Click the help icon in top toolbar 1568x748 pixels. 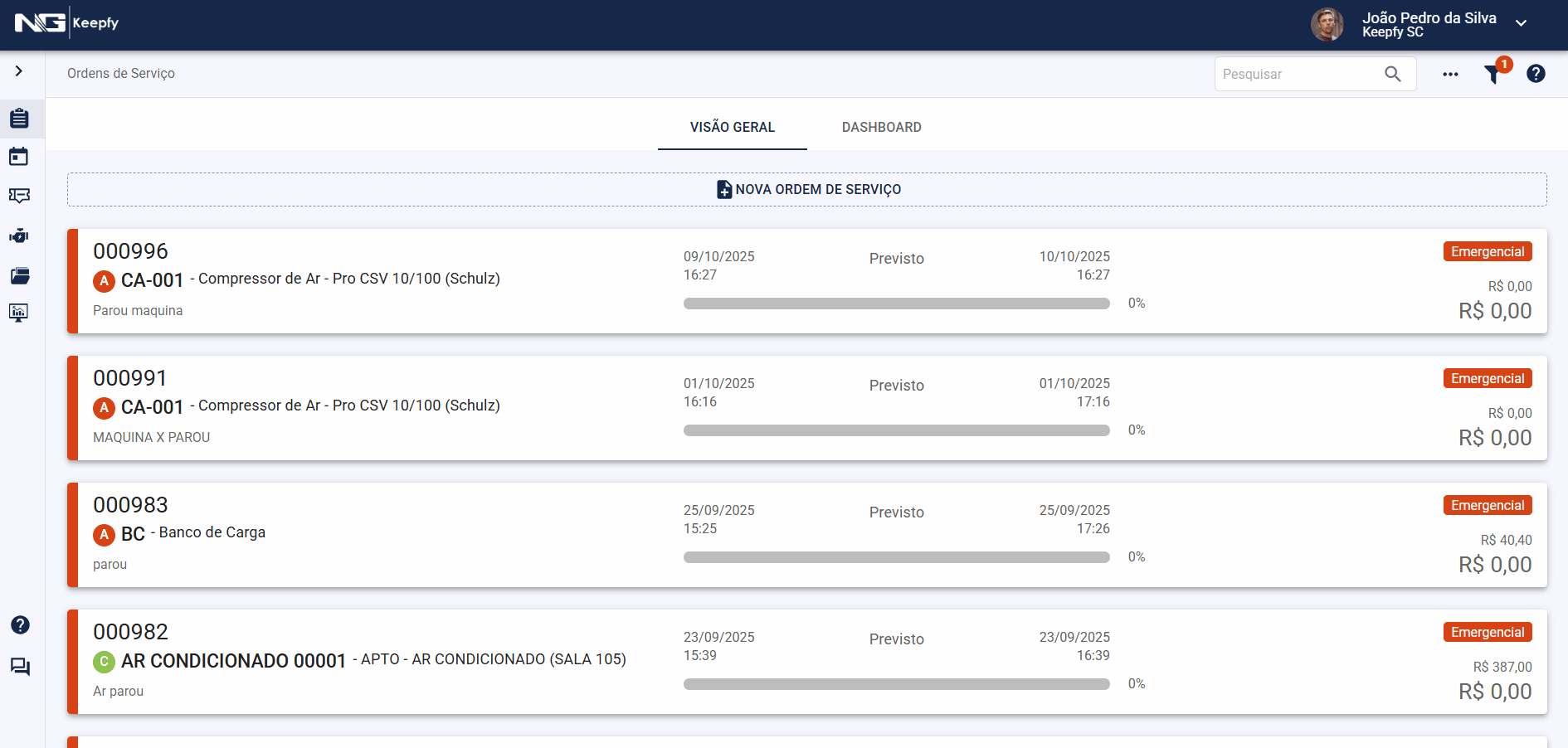[1536, 74]
